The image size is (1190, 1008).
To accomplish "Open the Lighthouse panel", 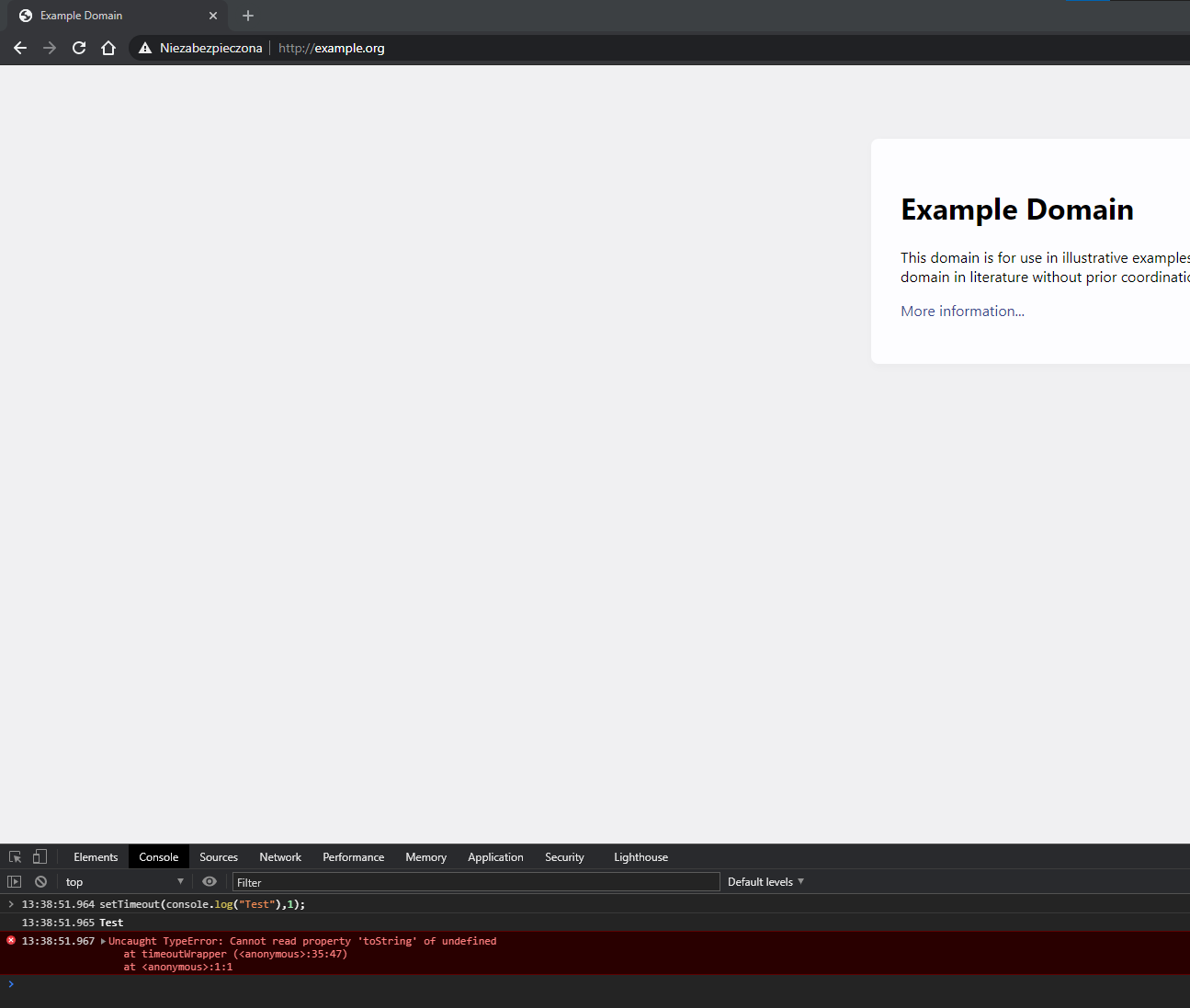I will [640, 856].
